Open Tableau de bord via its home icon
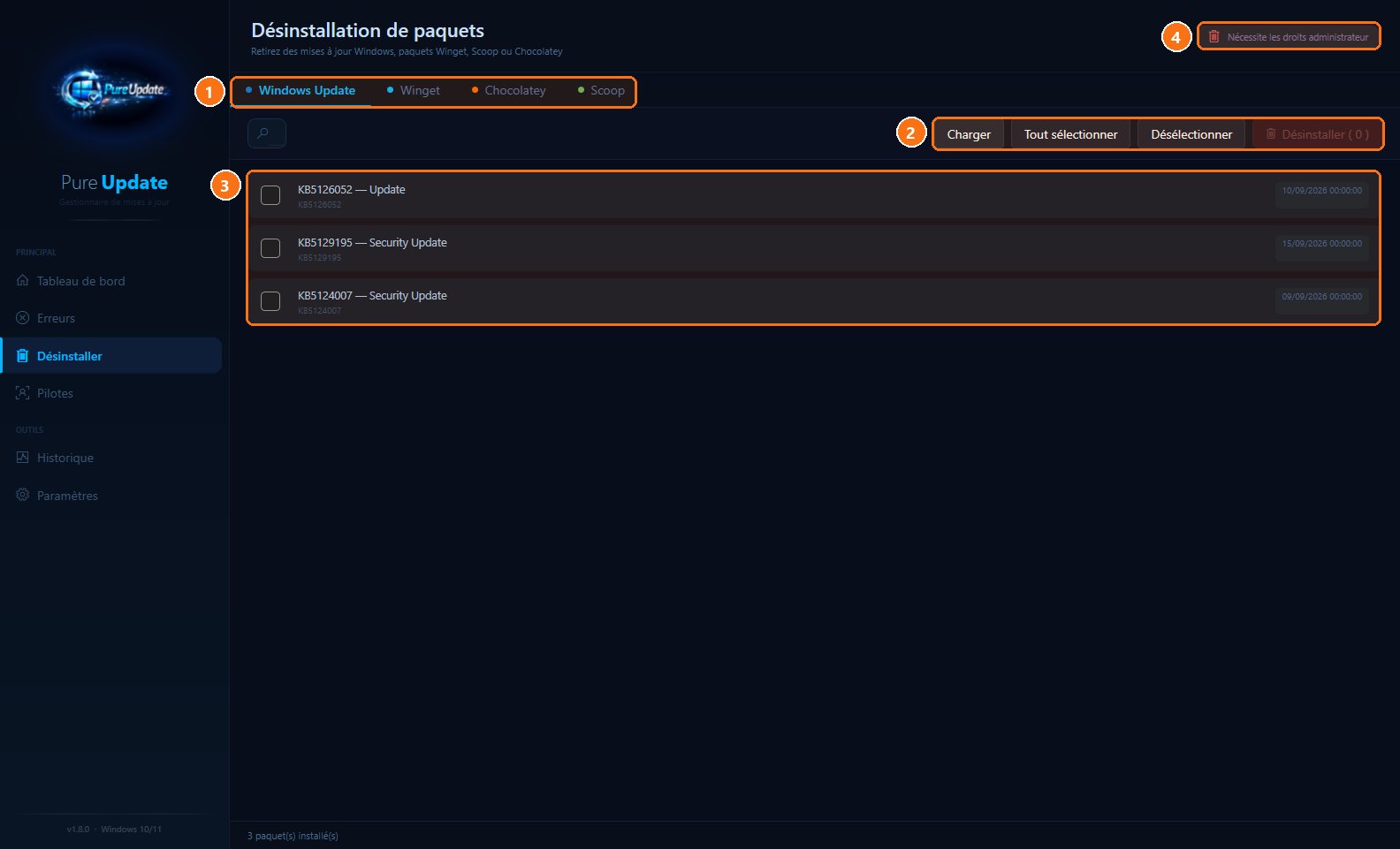 pyautogui.click(x=23, y=280)
